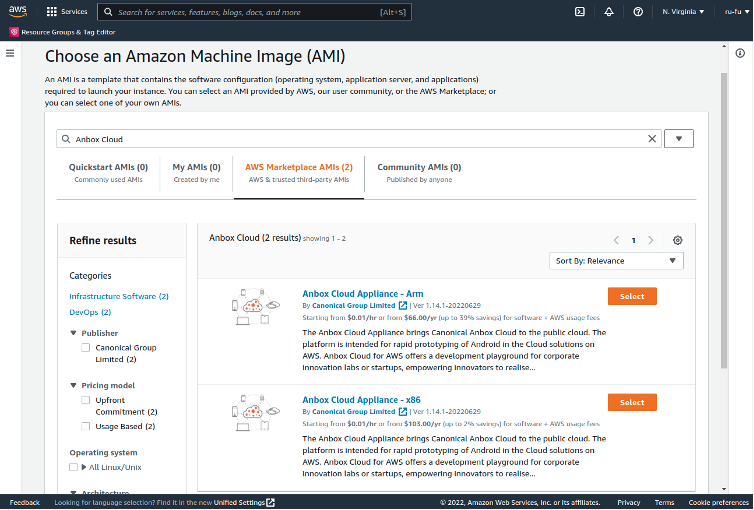This screenshot has height=510, width=754.
Task: Open the Services menu label
Action: pyautogui.click(x=74, y=12)
